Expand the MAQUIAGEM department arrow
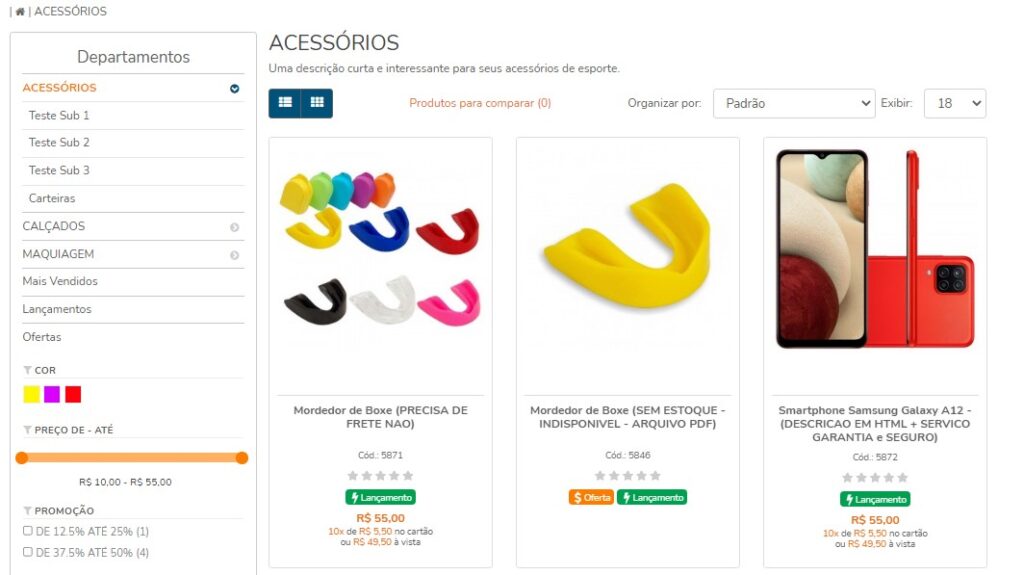1024x575 pixels. pos(234,255)
